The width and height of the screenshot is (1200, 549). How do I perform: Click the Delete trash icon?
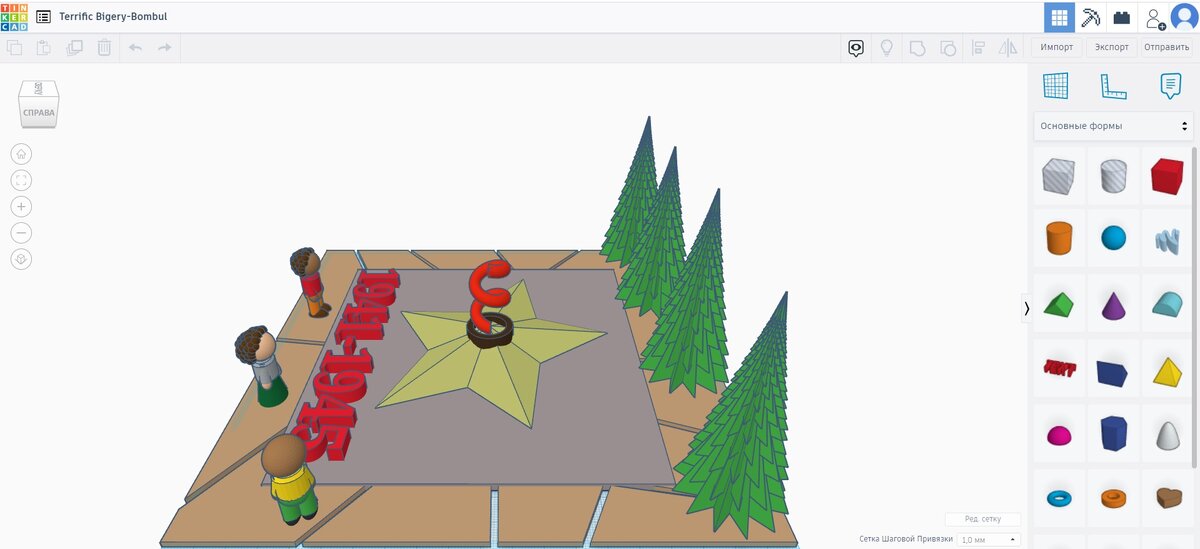[x=104, y=47]
